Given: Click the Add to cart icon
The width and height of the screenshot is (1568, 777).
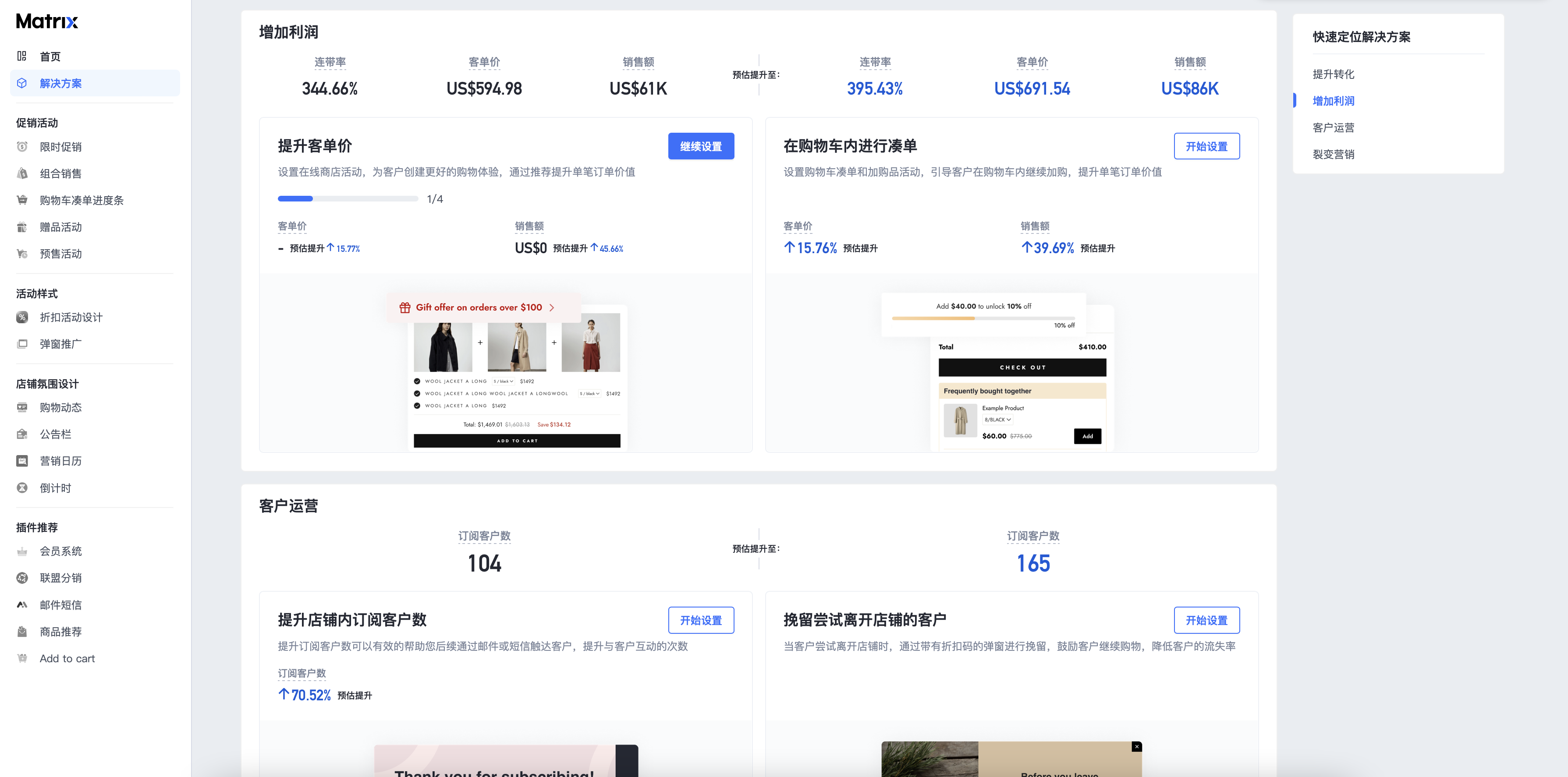Looking at the screenshot, I should (22, 658).
